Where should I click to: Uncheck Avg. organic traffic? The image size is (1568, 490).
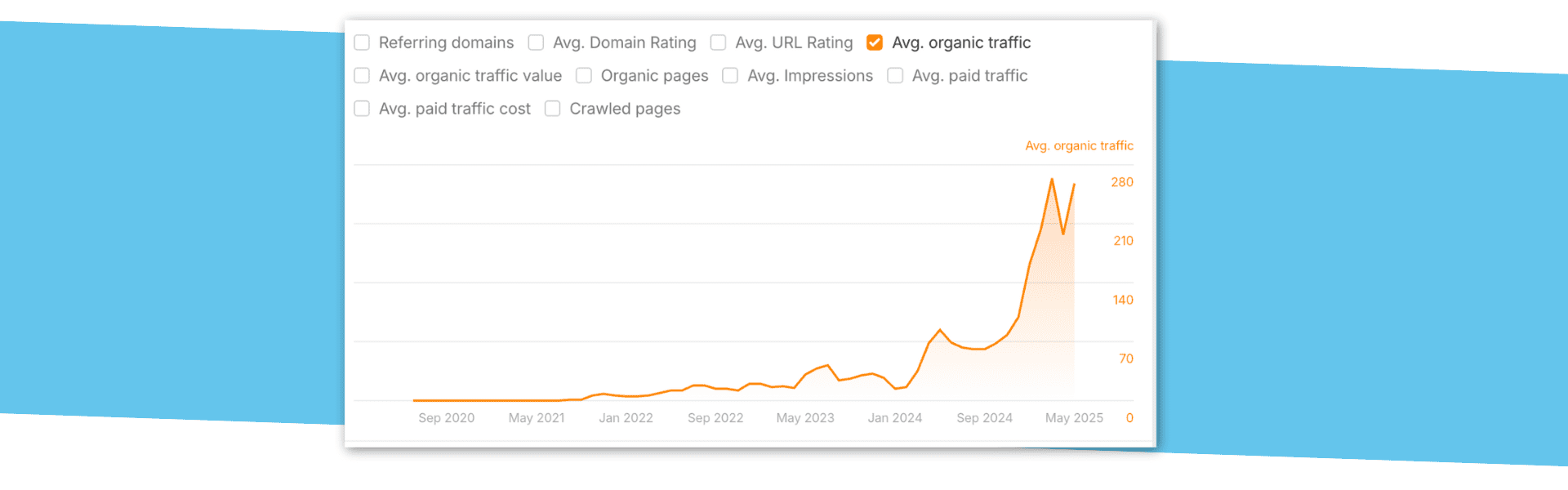pyautogui.click(x=874, y=42)
